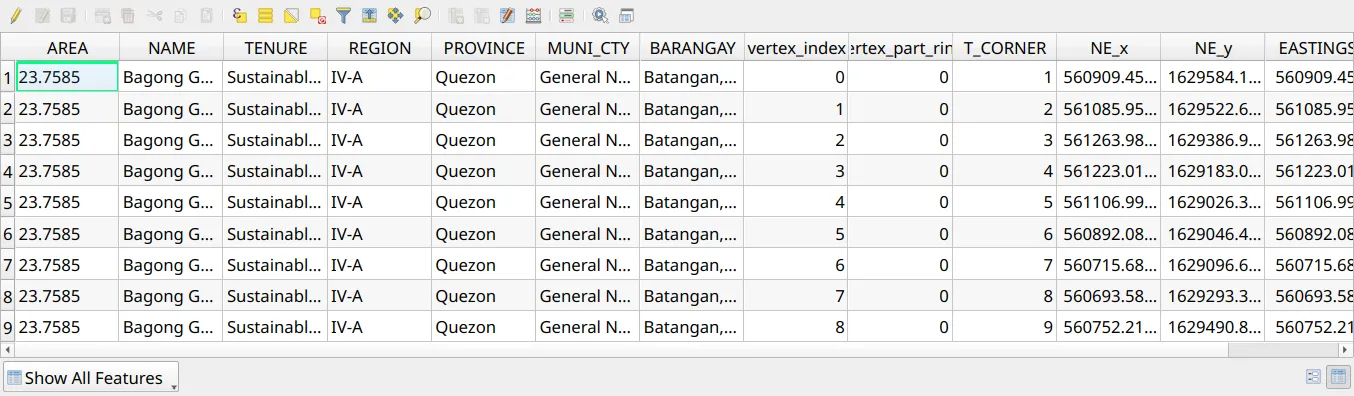Image resolution: width=1354 pixels, height=396 pixels.
Task: Click the cut scissors icon
Action: [154, 16]
